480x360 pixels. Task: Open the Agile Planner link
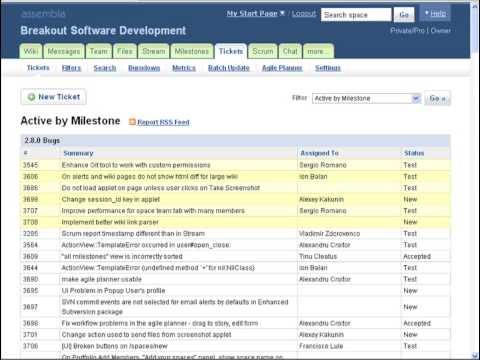click(282, 68)
